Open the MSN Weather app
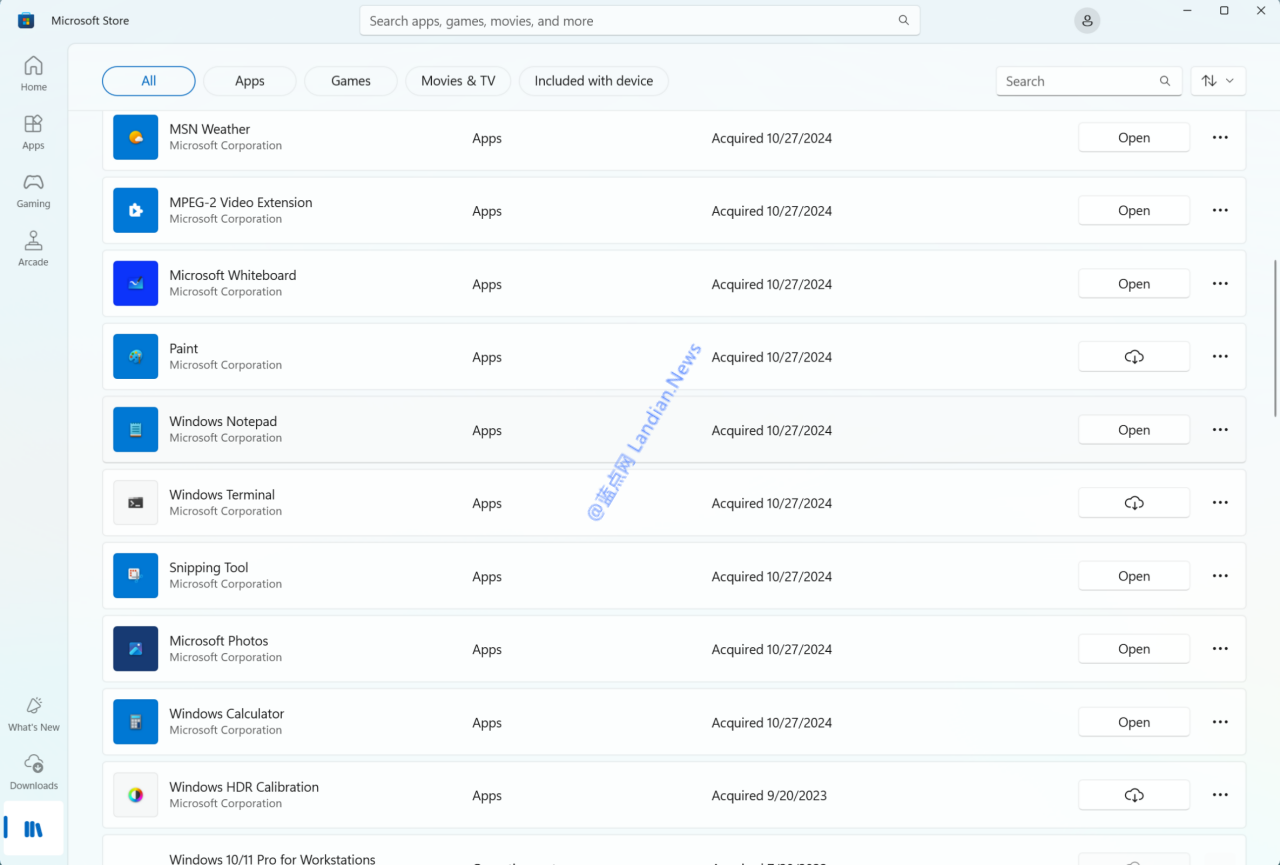The image size is (1280, 865). (1134, 137)
